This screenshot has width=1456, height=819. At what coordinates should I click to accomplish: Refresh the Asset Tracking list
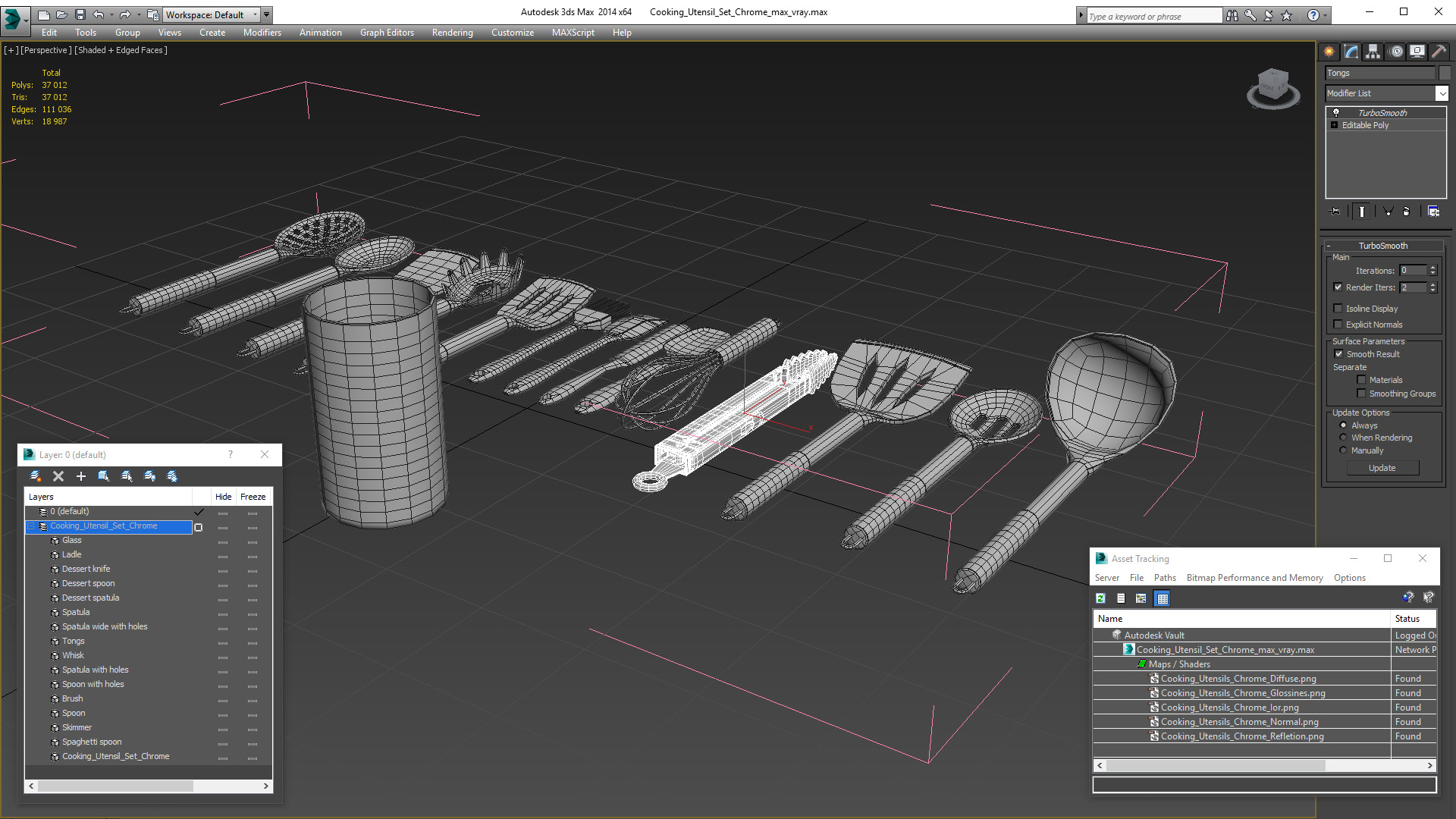click(x=1100, y=598)
